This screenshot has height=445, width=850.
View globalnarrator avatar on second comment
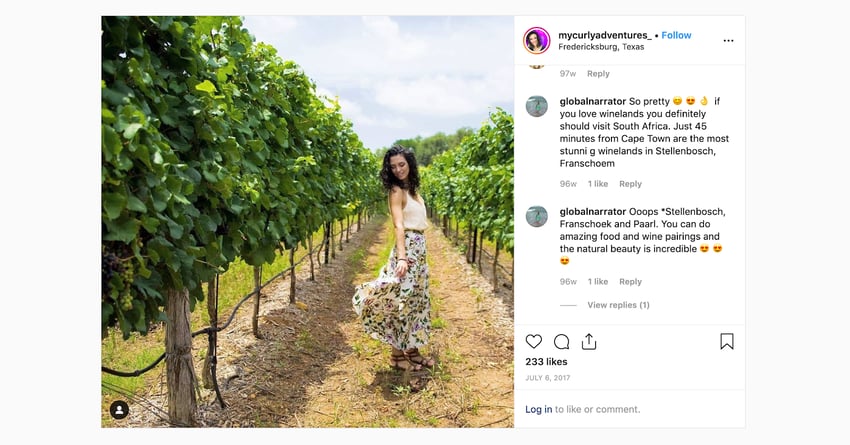coord(537,217)
